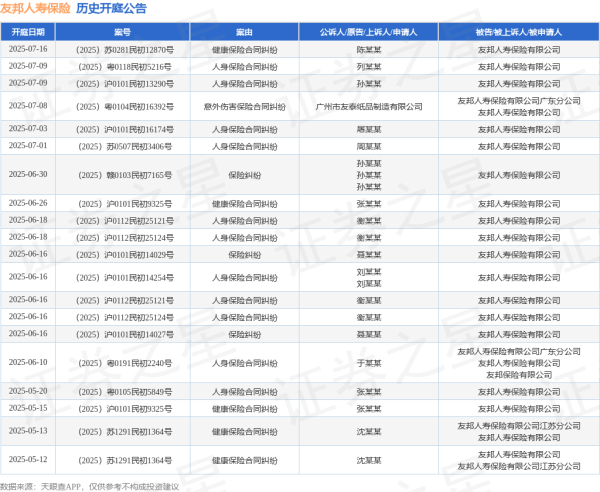Select the 开庭日期 column header
Screen dimensions: 600x492
[27, 32]
